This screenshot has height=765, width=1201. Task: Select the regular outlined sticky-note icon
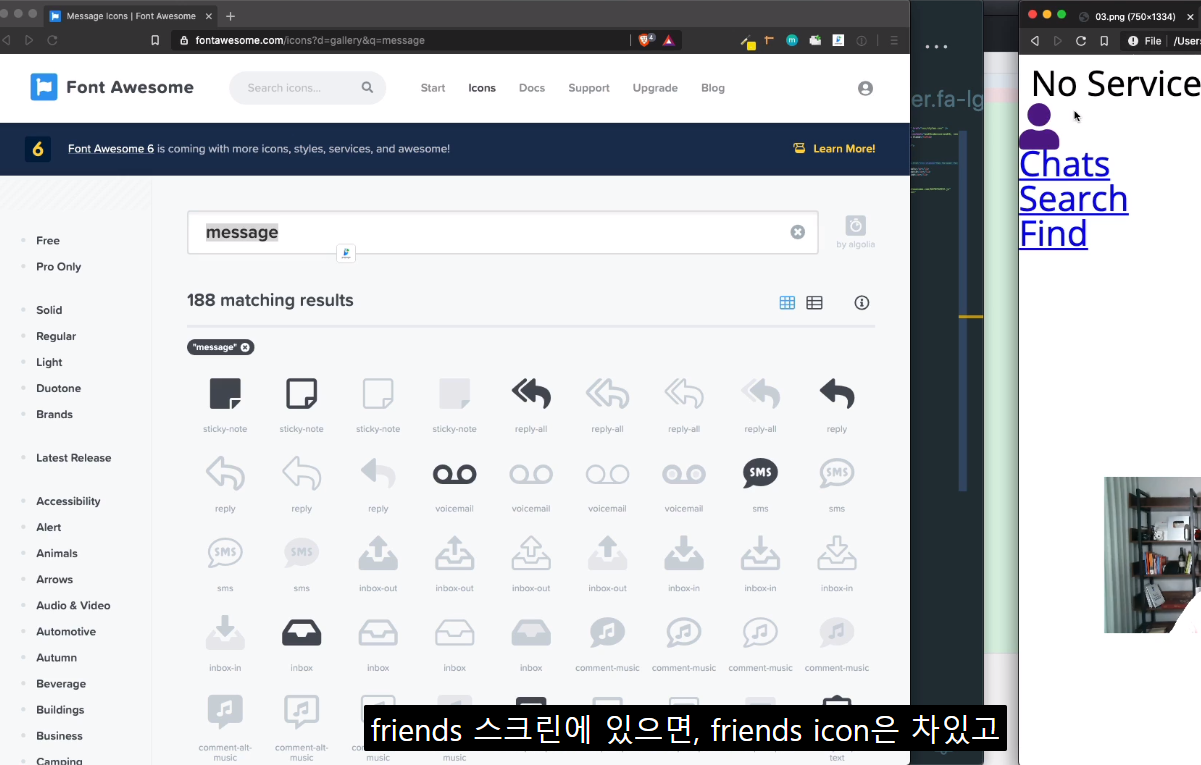point(301,394)
